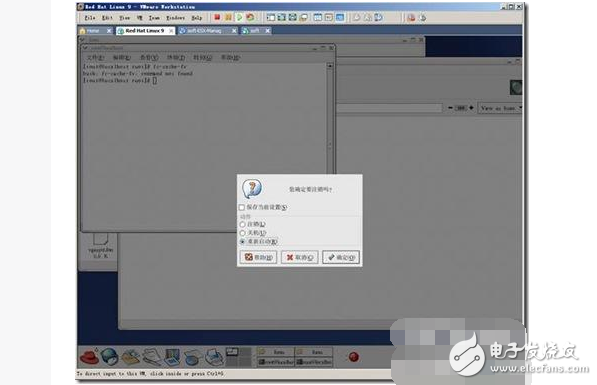This screenshot has height=385, width=597.
Task: Select the shut down radio option
Action: tap(243, 233)
